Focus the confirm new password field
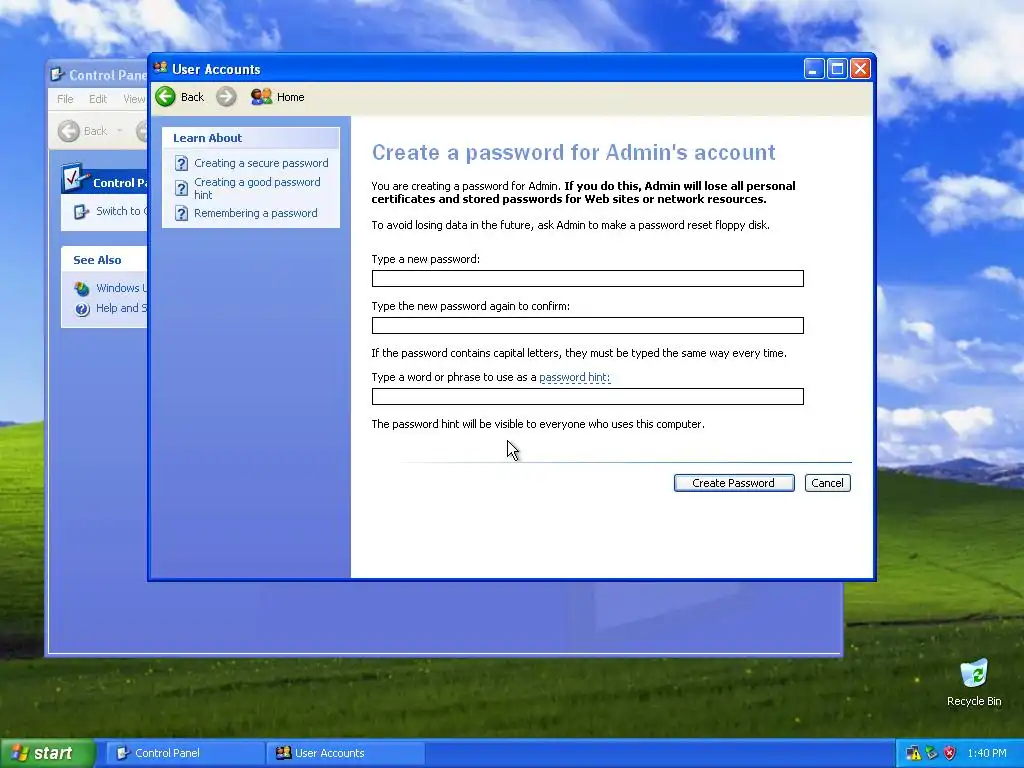 [x=587, y=326]
